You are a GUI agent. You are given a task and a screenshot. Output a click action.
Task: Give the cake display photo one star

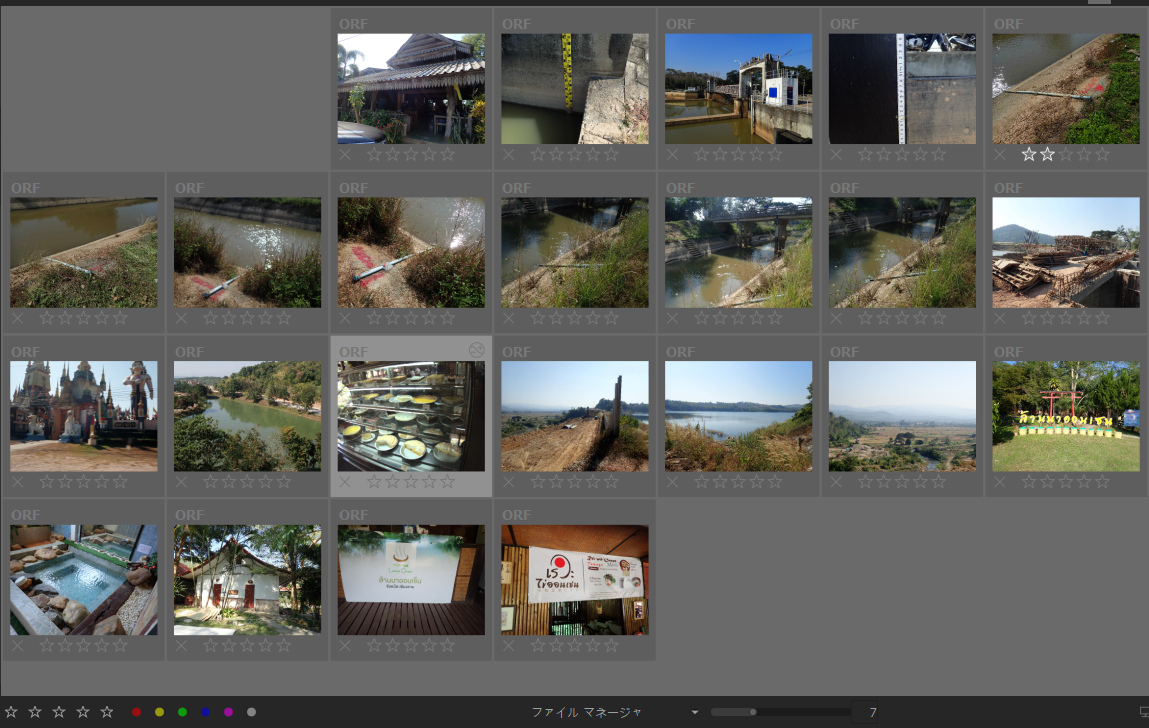click(374, 482)
